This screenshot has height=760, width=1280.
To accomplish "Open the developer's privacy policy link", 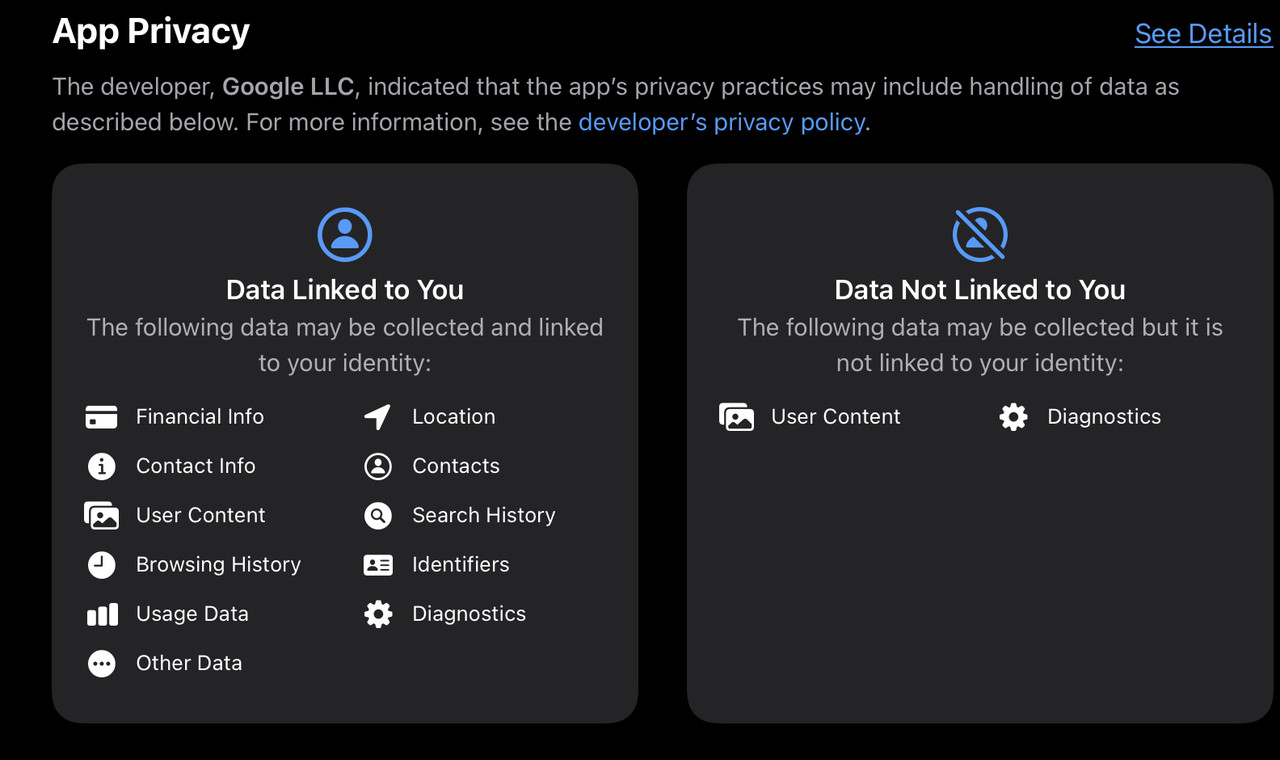I will click(722, 123).
